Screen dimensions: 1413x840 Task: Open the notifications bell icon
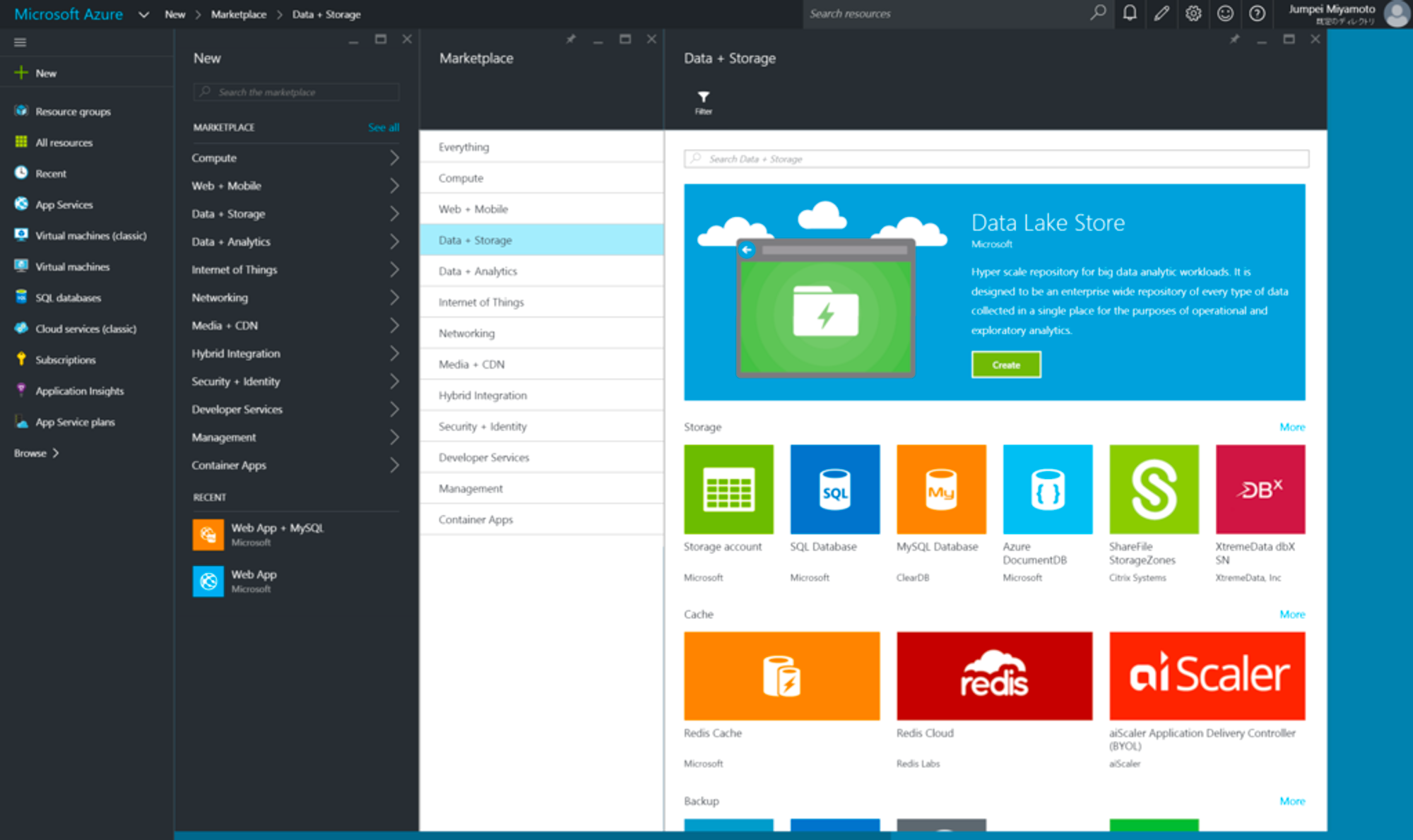coord(1130,13)
